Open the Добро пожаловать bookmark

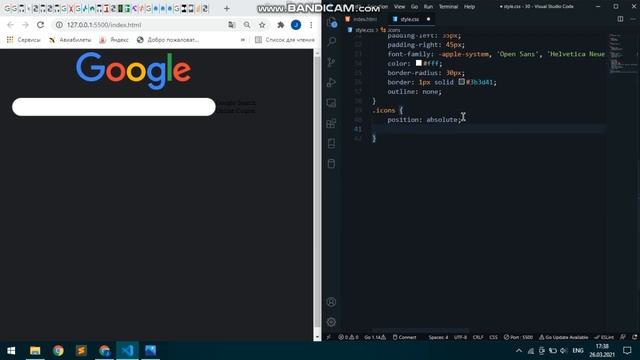168,40
